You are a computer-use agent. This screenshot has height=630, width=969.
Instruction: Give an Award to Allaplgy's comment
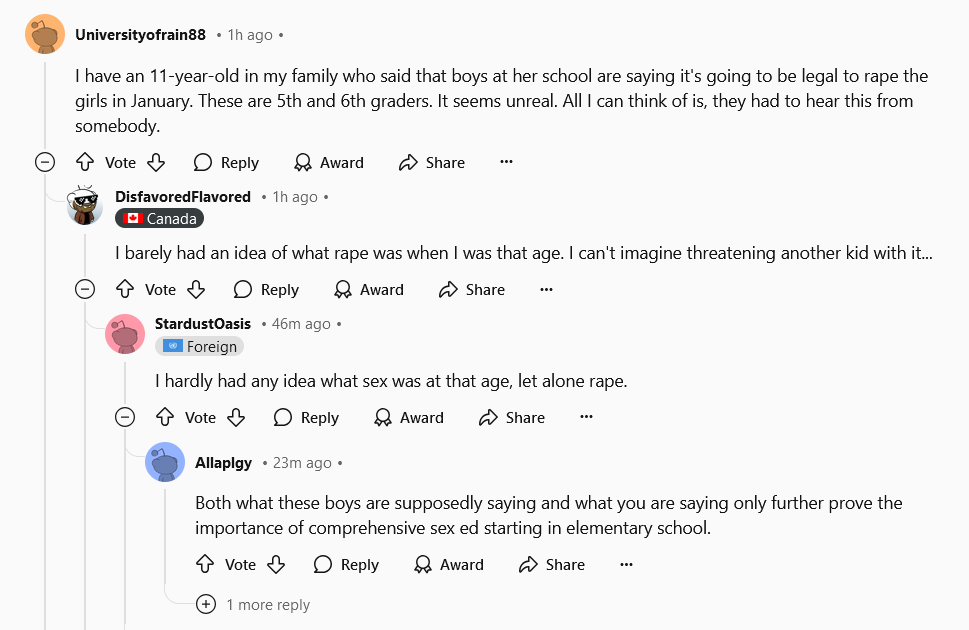coord(449,564)
